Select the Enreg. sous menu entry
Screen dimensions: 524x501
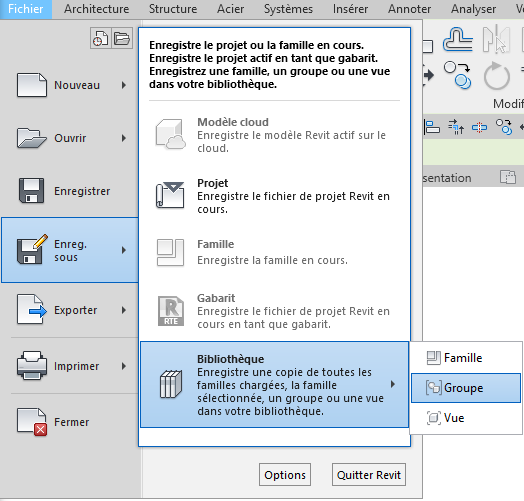coord(70,250)
